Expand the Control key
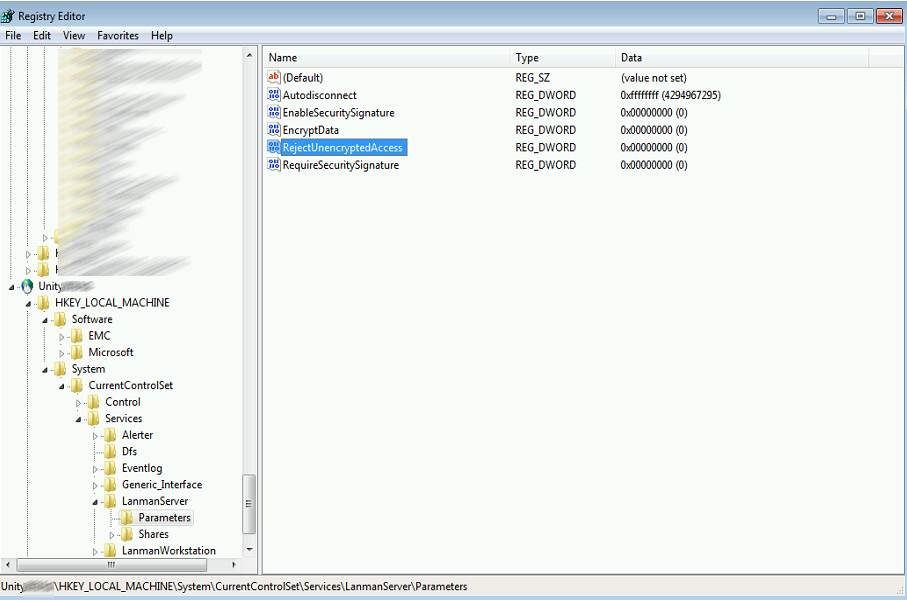The height and width of the screenshot is (600, 907). 78,403
